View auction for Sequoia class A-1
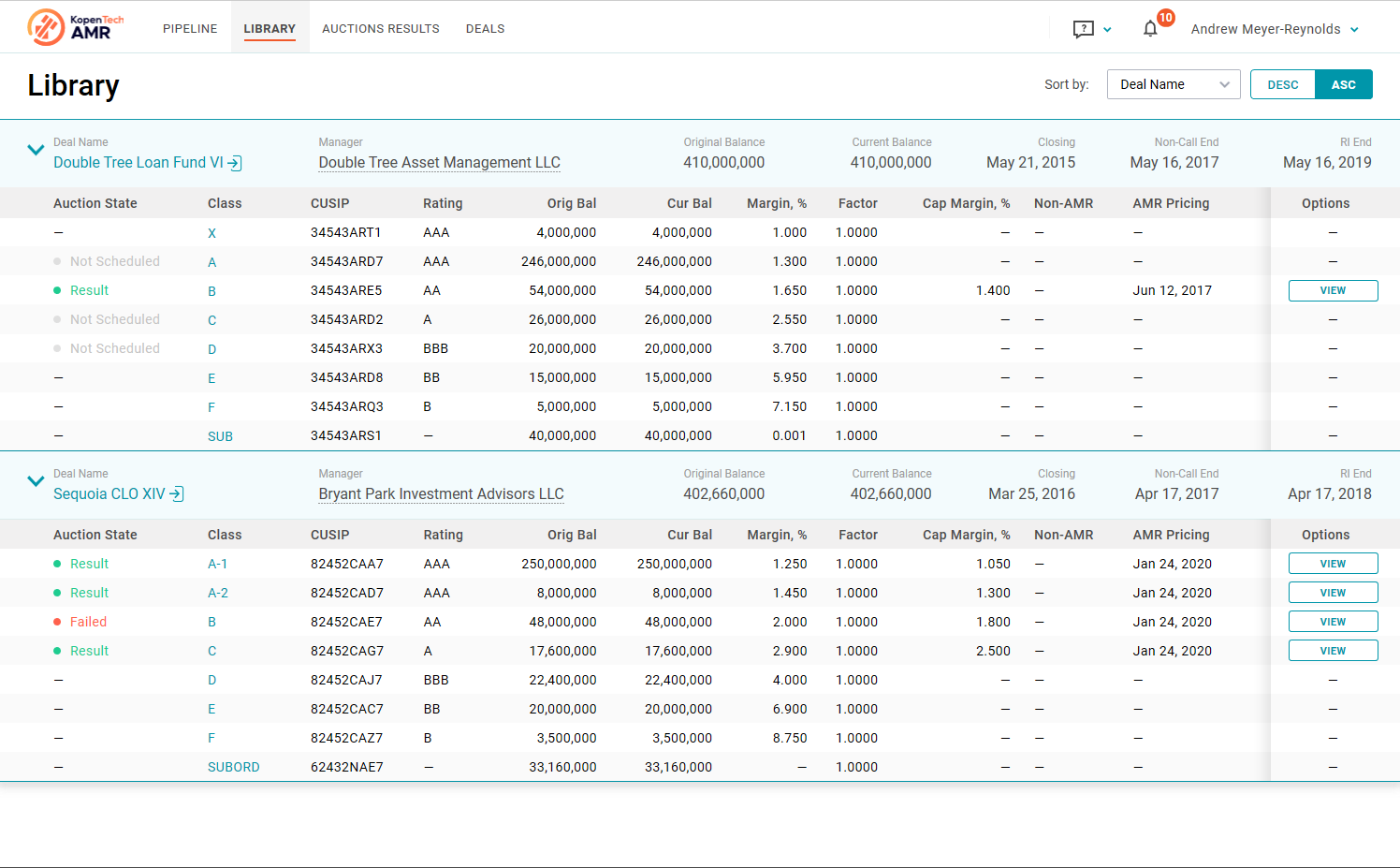1400x868 pixels. [1333, 564]
